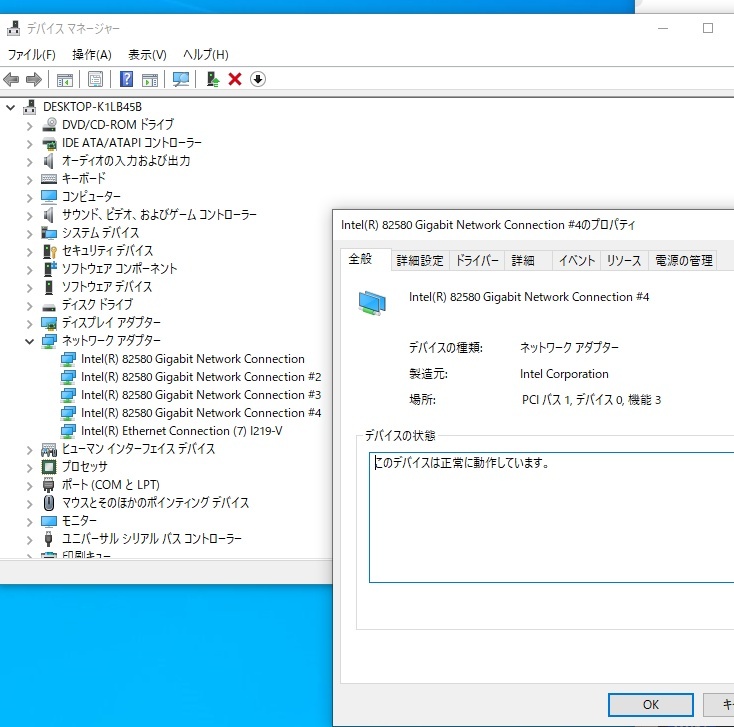Click the セキュリティ デバイス icon

(49, 251)
